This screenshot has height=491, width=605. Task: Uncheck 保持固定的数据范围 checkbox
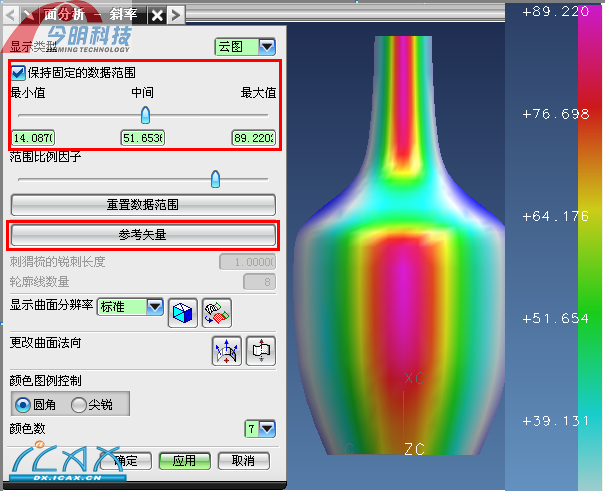coord(18,73)
